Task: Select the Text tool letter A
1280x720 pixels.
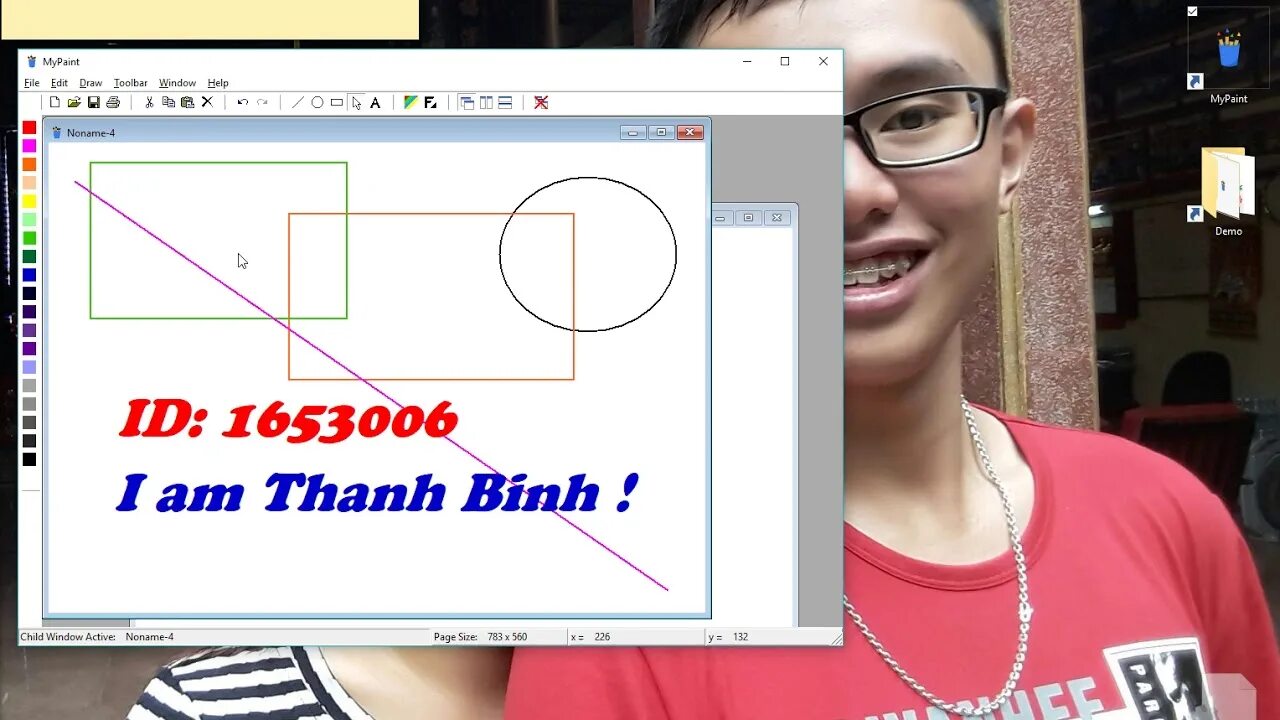Action: (375, 102)
